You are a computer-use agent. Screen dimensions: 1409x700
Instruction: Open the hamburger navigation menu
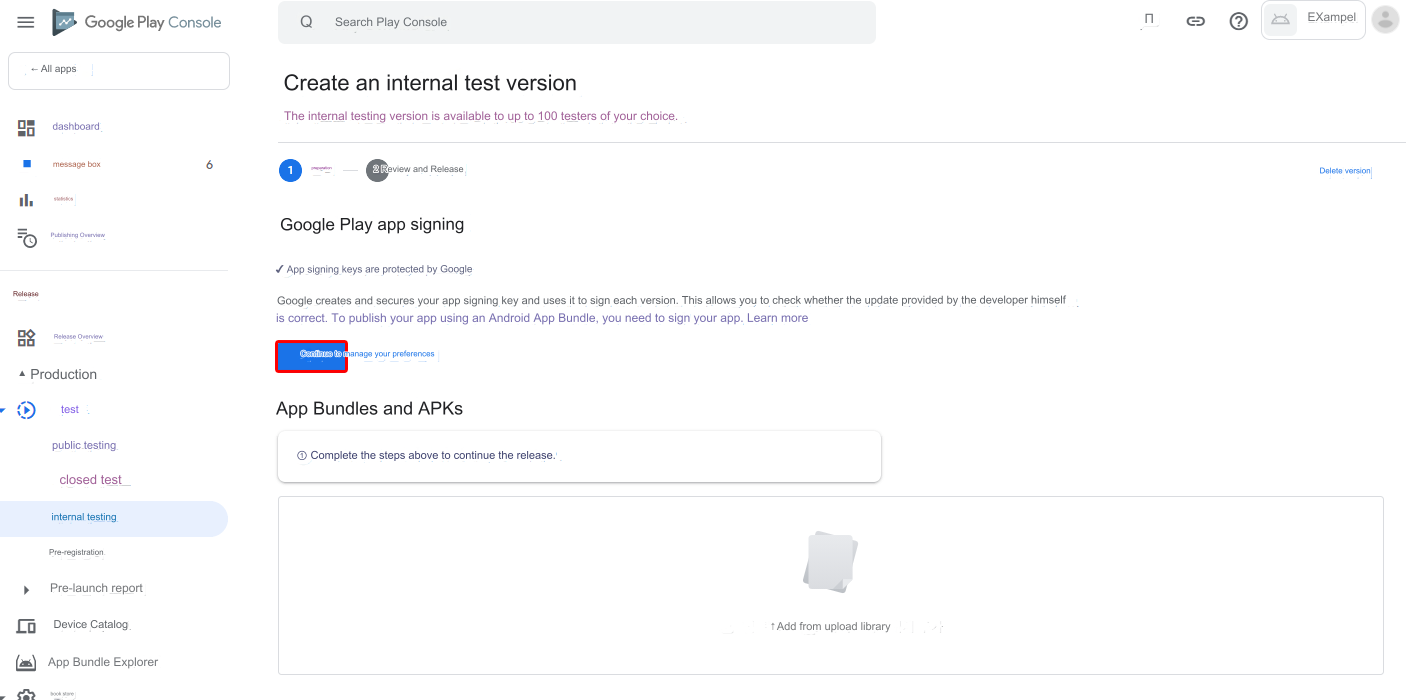[x=26, y=22]
